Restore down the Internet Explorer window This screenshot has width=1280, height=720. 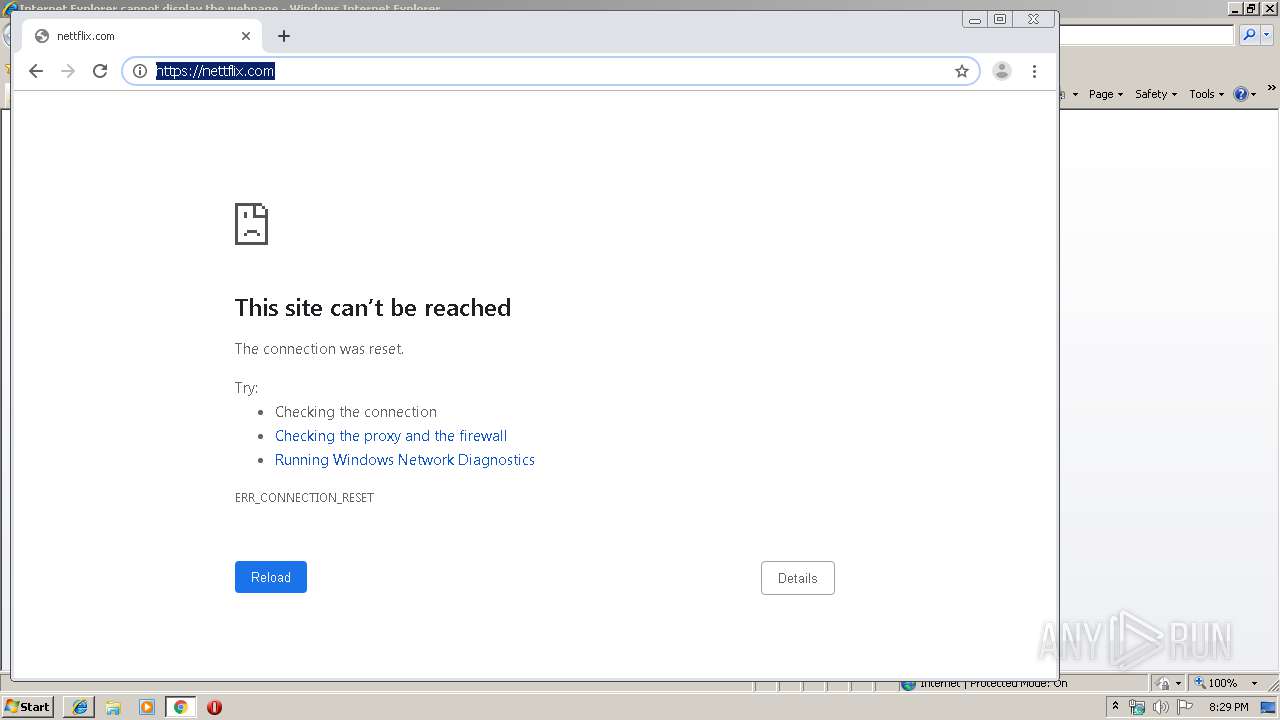click(x=1251, y=8)
